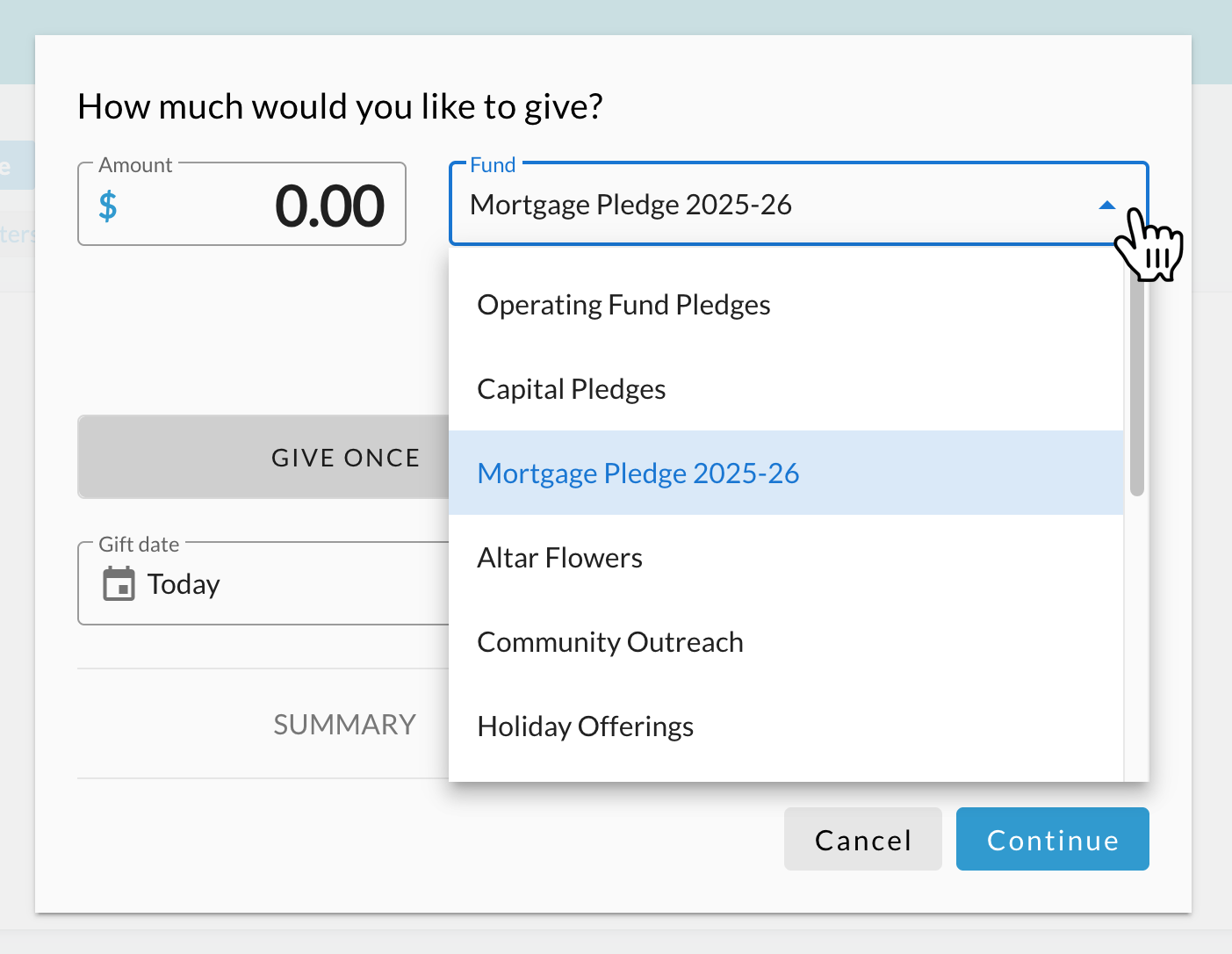Click the Fund field label
This screenshot has height=954, width=1232.
pos(493,165)
